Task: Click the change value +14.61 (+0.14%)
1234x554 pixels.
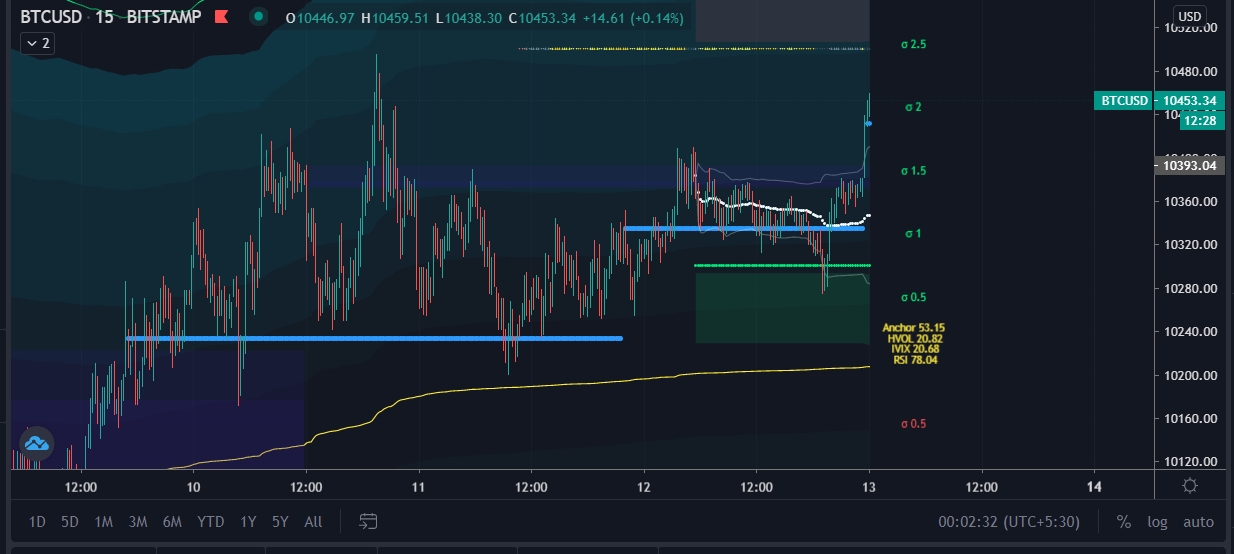Action: (x=632, y=18)
